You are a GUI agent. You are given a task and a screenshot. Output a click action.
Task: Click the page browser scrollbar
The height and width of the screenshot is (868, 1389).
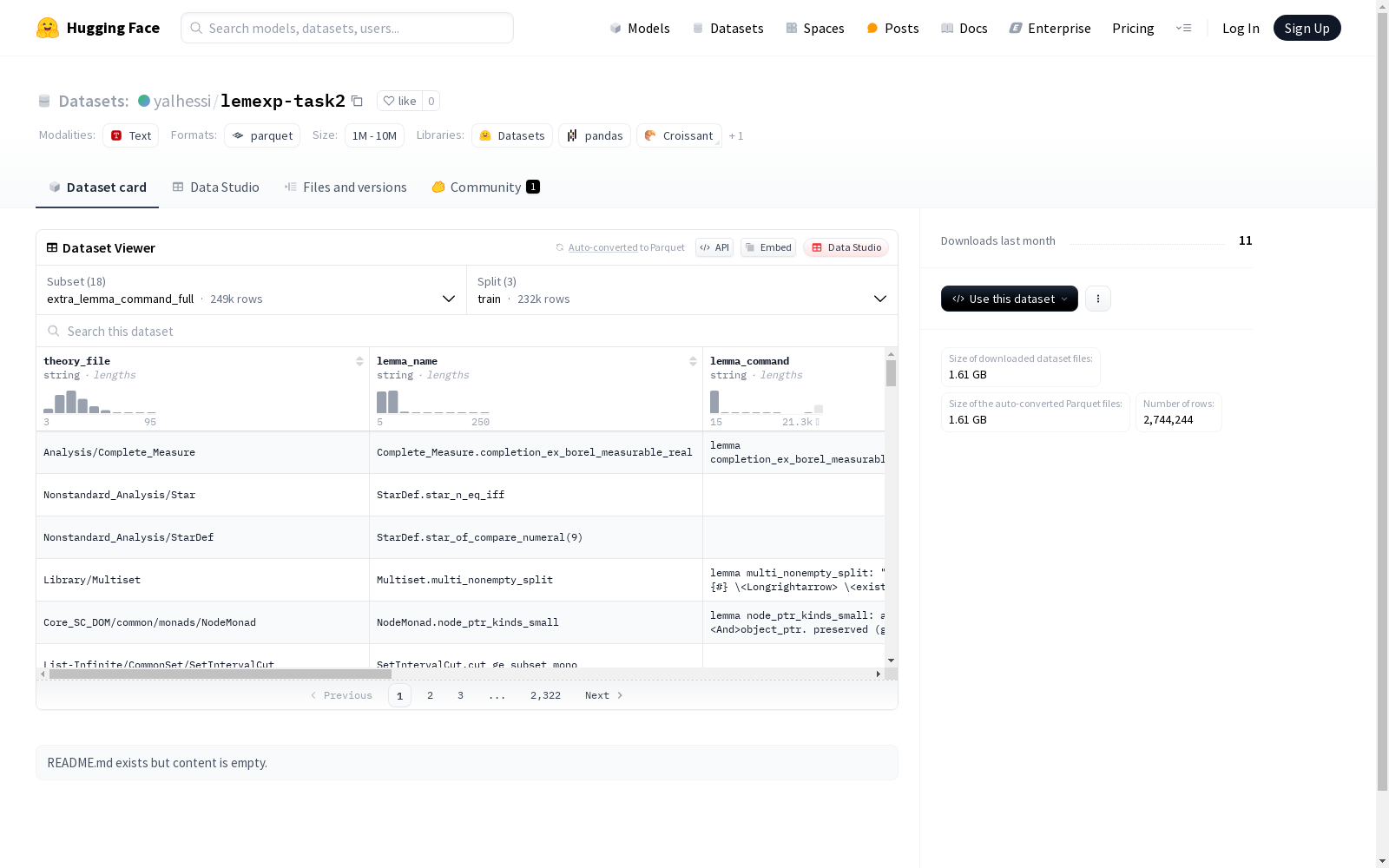(1382, 402)
